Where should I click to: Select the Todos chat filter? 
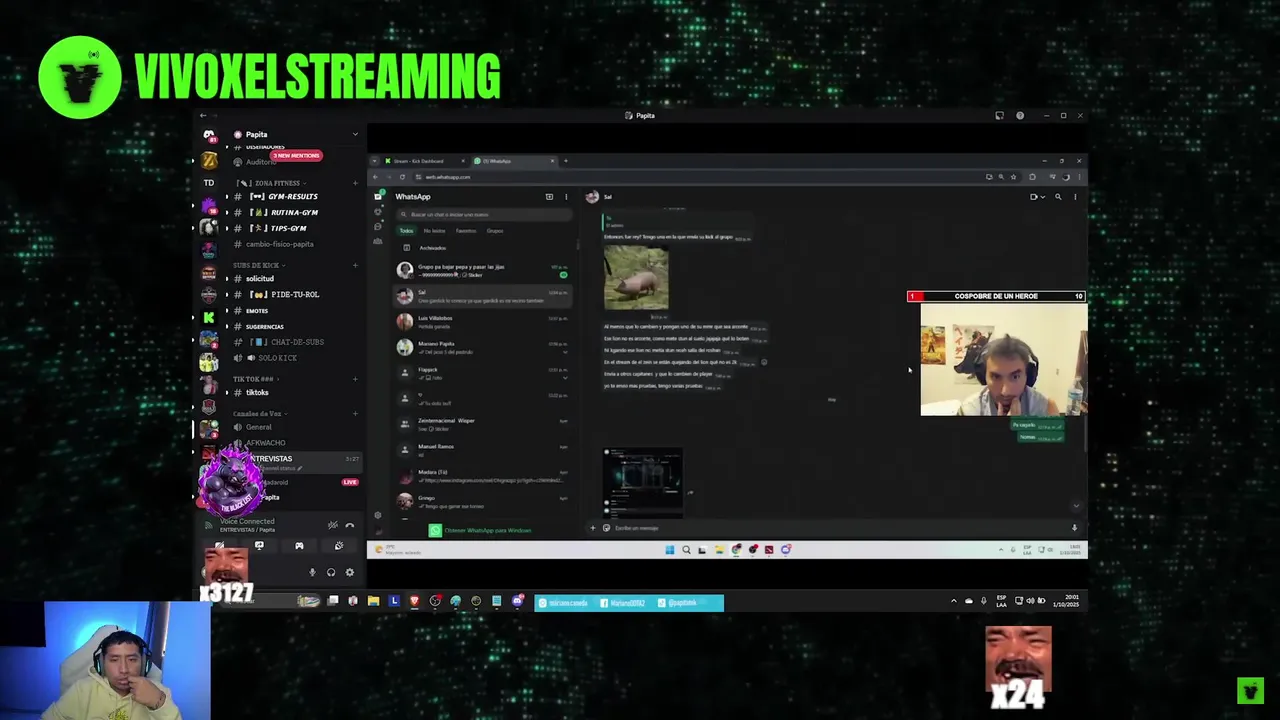(406, 231)
